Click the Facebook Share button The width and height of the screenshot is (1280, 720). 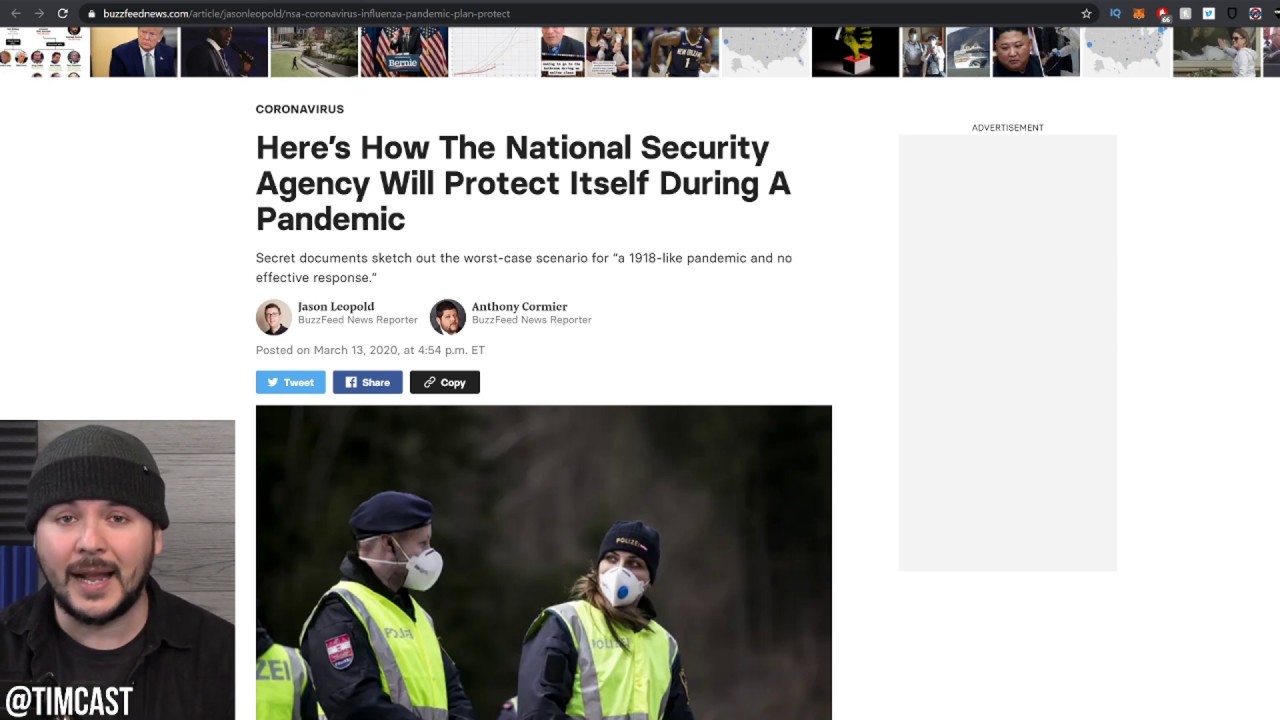367,382
